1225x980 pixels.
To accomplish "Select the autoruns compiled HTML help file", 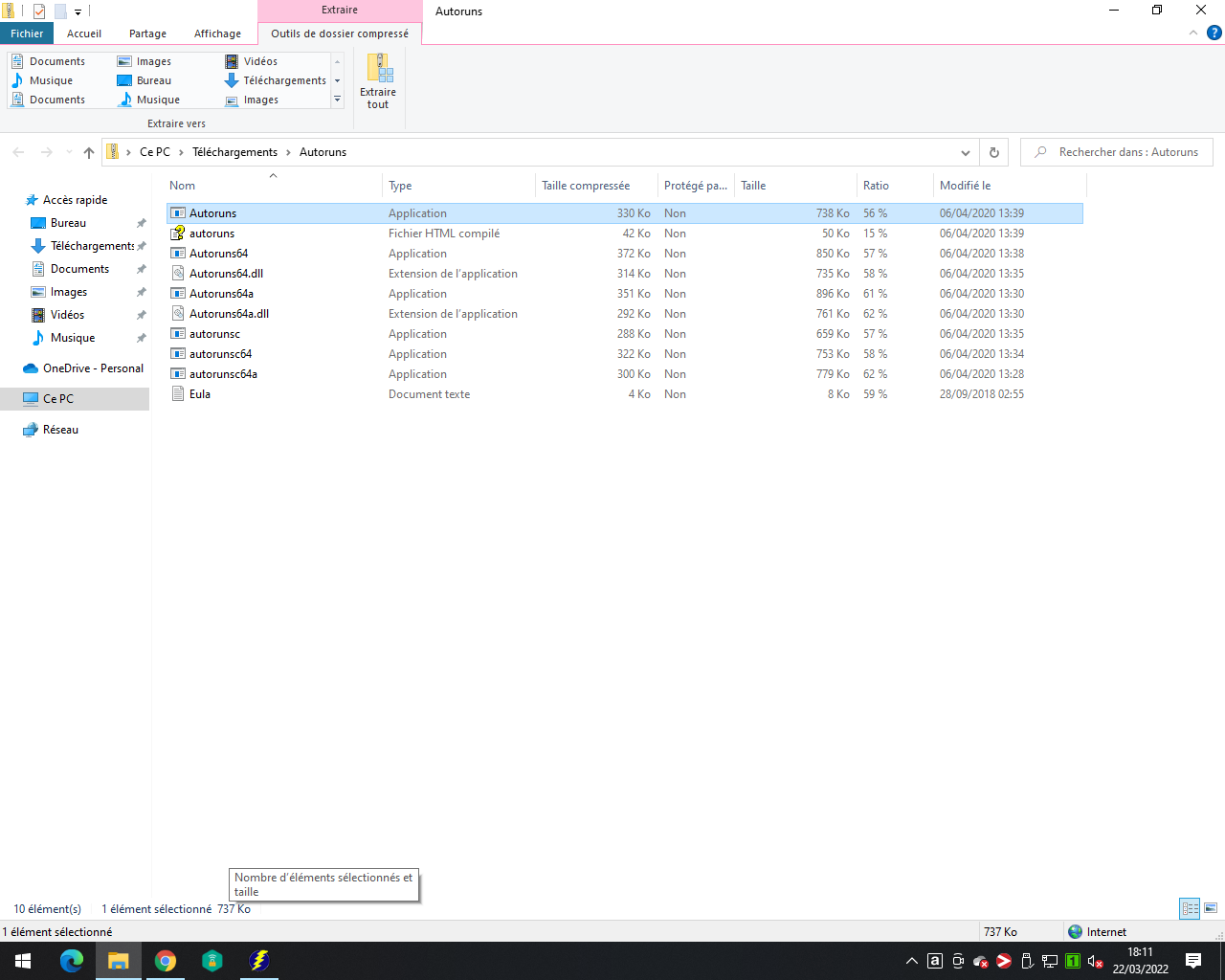I will tap(625, 234).
